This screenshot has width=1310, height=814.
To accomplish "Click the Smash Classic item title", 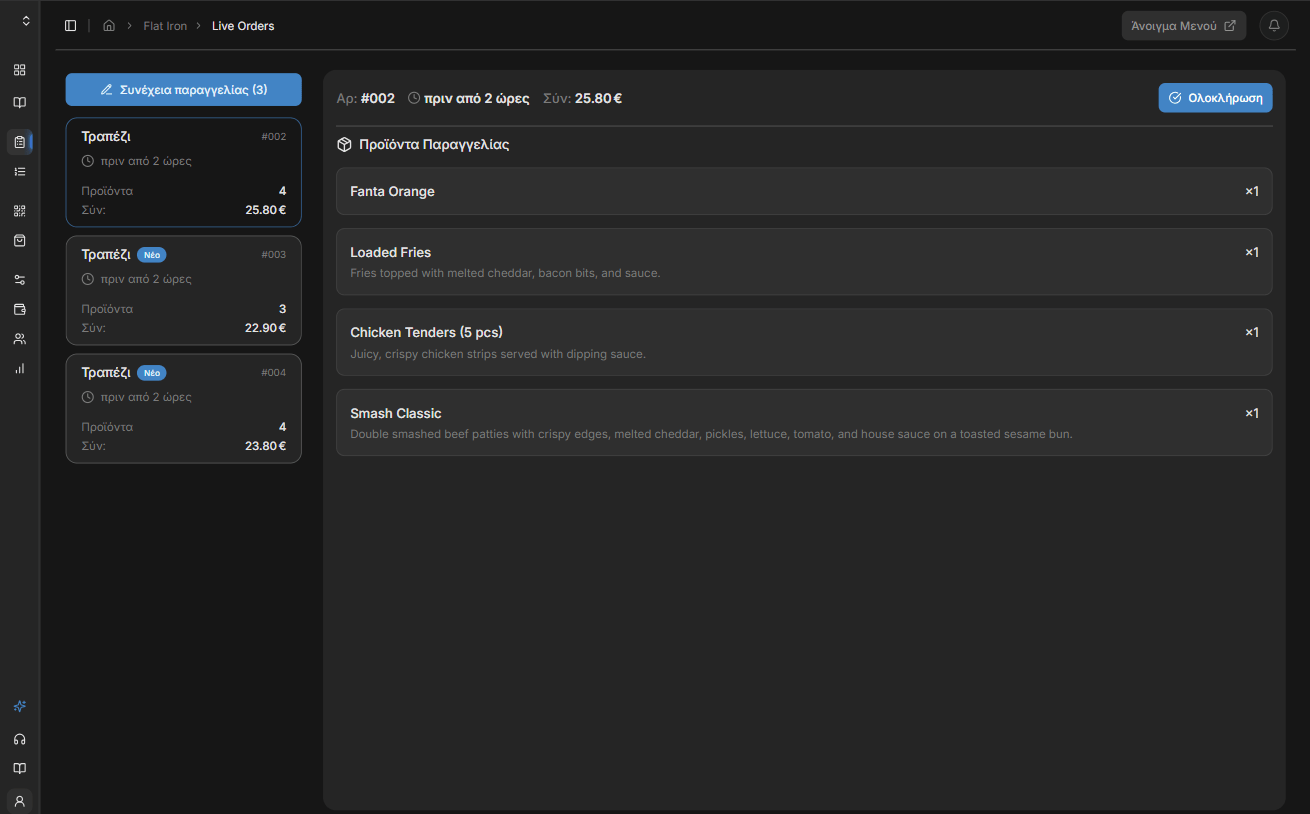I will click(x=396, y=413).
